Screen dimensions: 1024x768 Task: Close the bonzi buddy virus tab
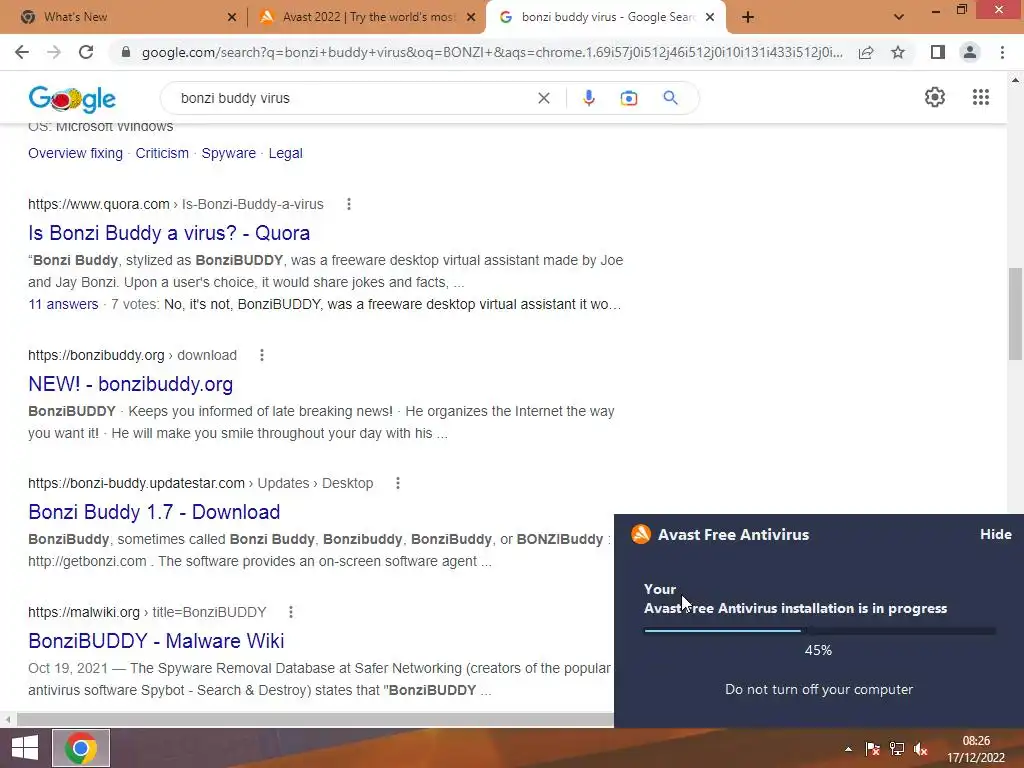click(710, 17)
